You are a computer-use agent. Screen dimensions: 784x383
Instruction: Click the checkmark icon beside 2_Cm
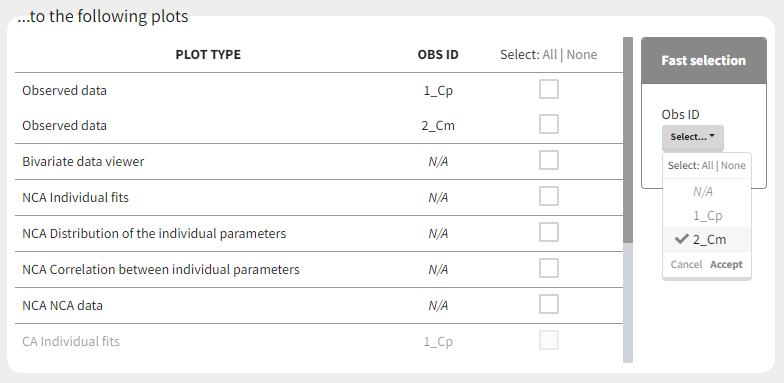(681, 240)
